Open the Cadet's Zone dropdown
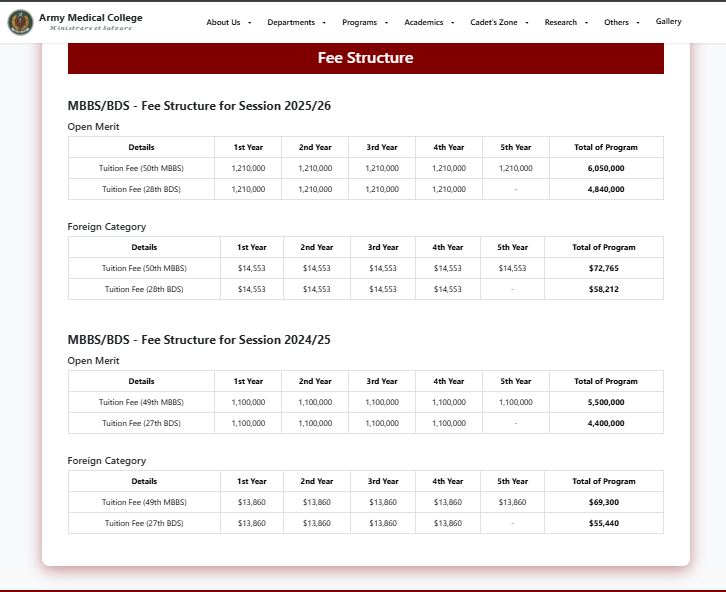Screen dimensions: 726x592 [499, 22]
